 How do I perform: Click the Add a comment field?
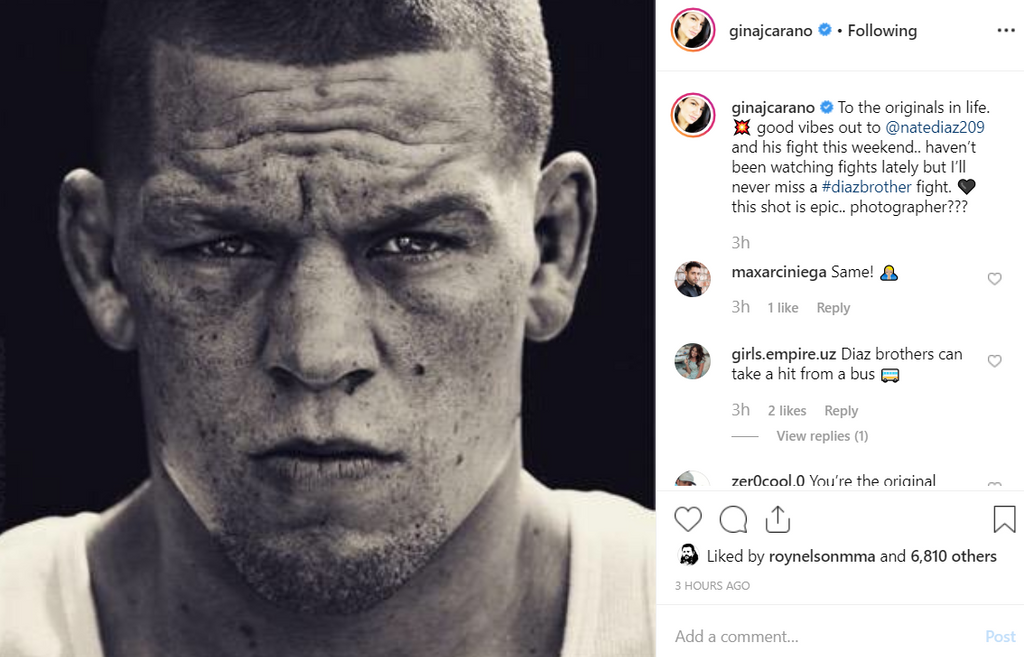coord(820,636)
